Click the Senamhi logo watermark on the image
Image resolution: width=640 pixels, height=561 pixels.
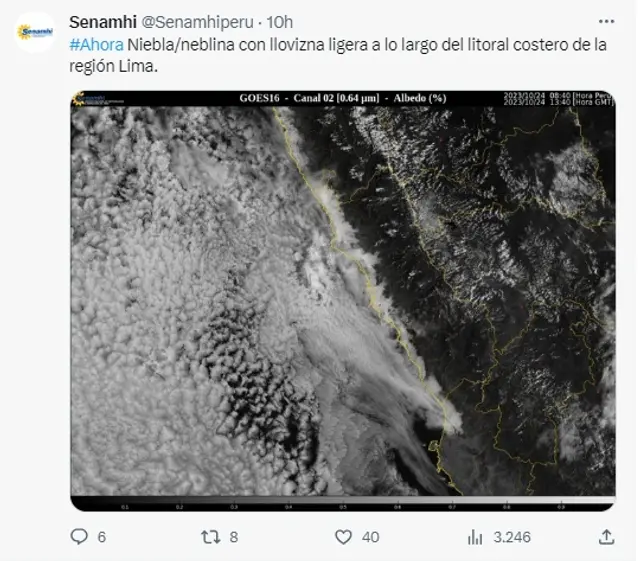(98, 99)
